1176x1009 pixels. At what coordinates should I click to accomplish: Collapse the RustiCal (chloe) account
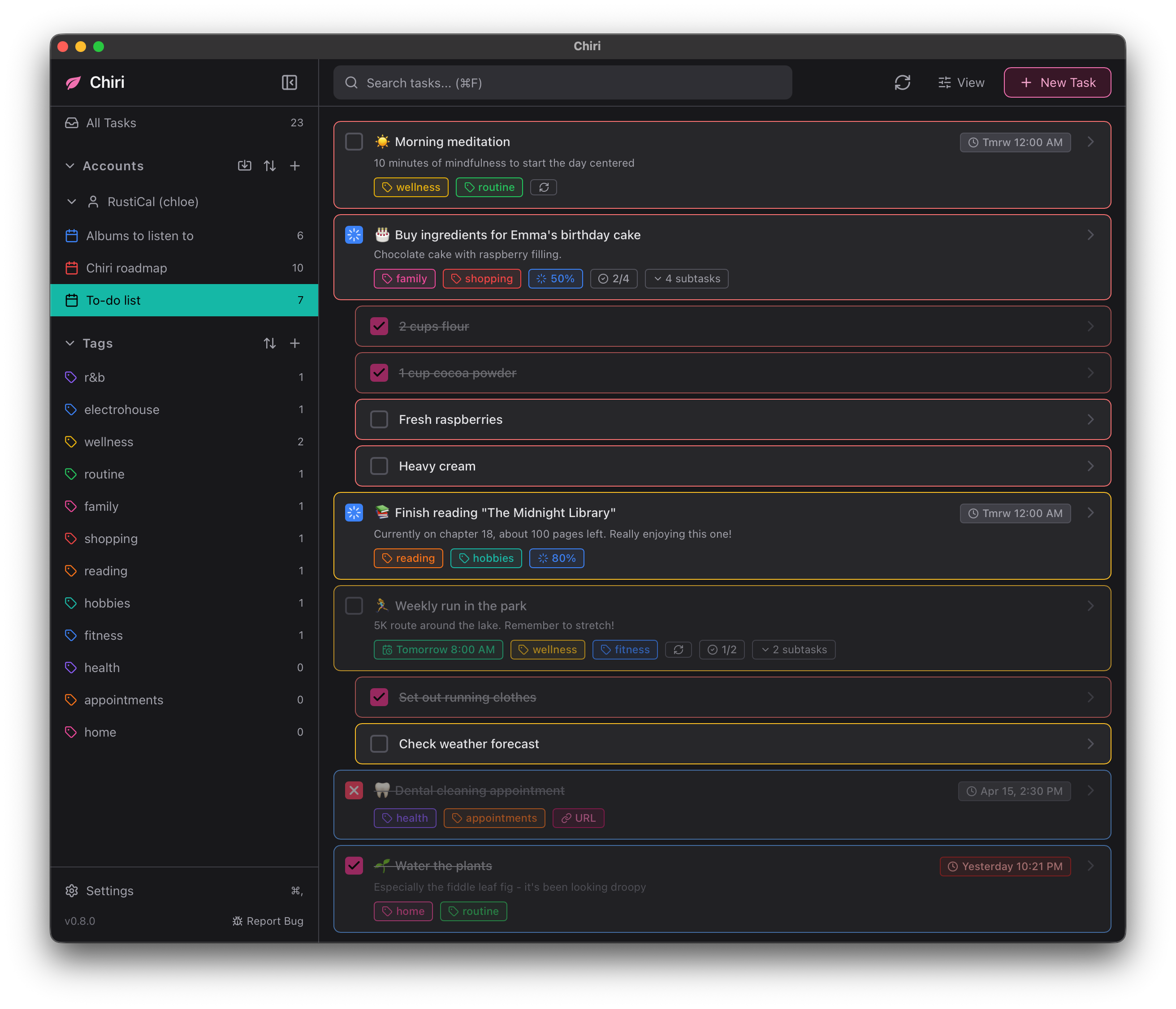click(x=72, y=202)
